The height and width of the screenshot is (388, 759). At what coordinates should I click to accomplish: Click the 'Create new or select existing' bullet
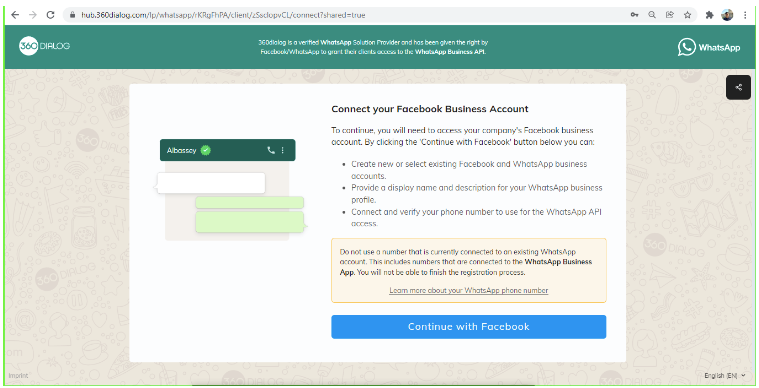click(469, 170)
